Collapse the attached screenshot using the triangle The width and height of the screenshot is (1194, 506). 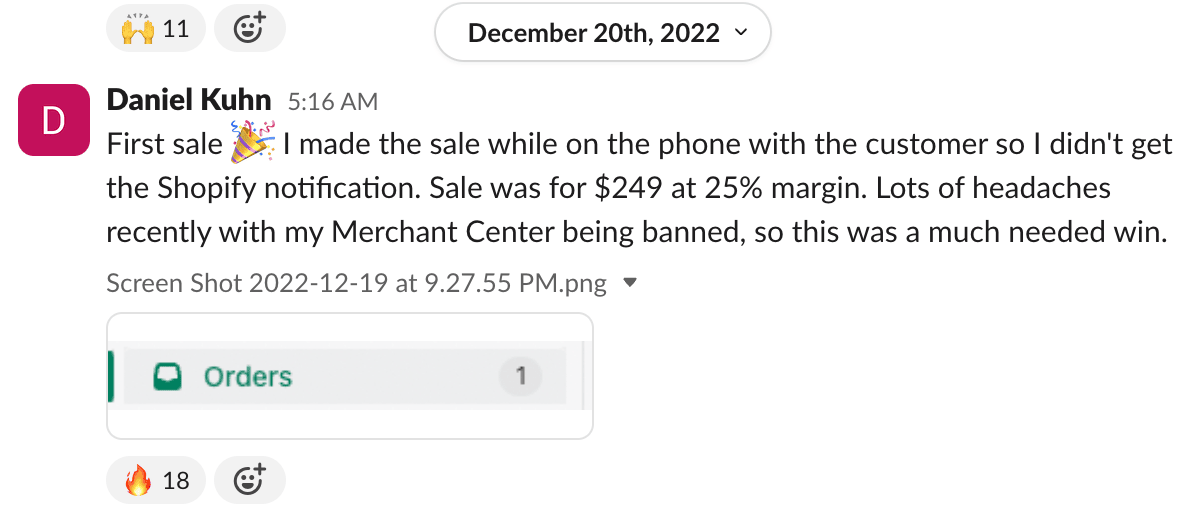tap(629, 283)
